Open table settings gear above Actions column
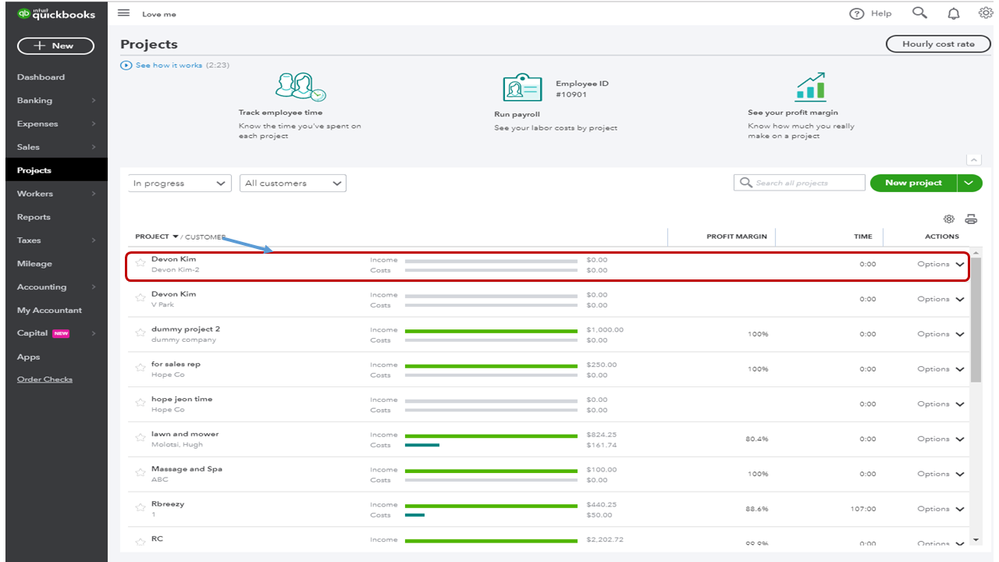This screenshot has height=562, width=999. coord(949,219)
